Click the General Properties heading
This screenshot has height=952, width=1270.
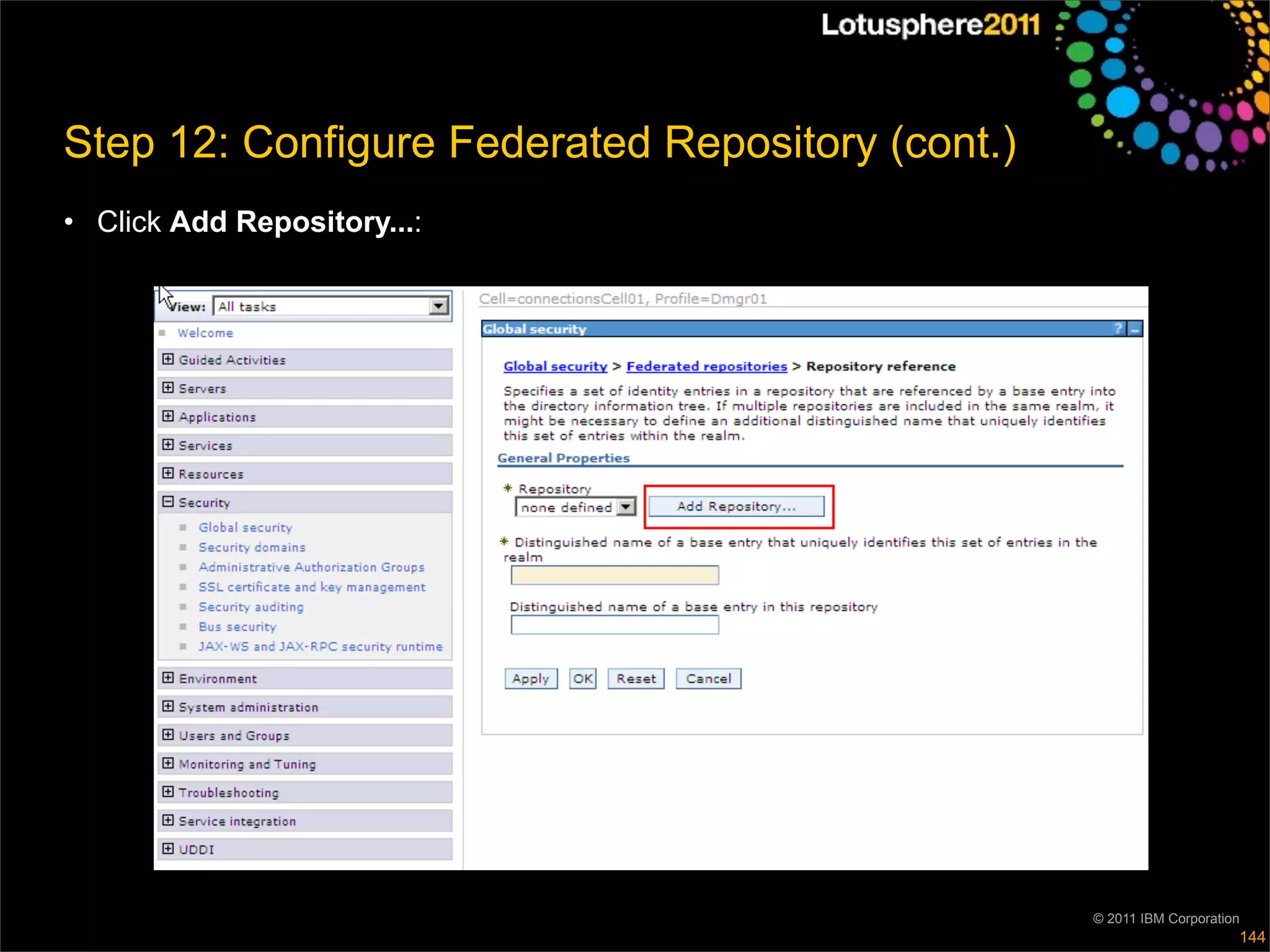[x=563, y=458]
